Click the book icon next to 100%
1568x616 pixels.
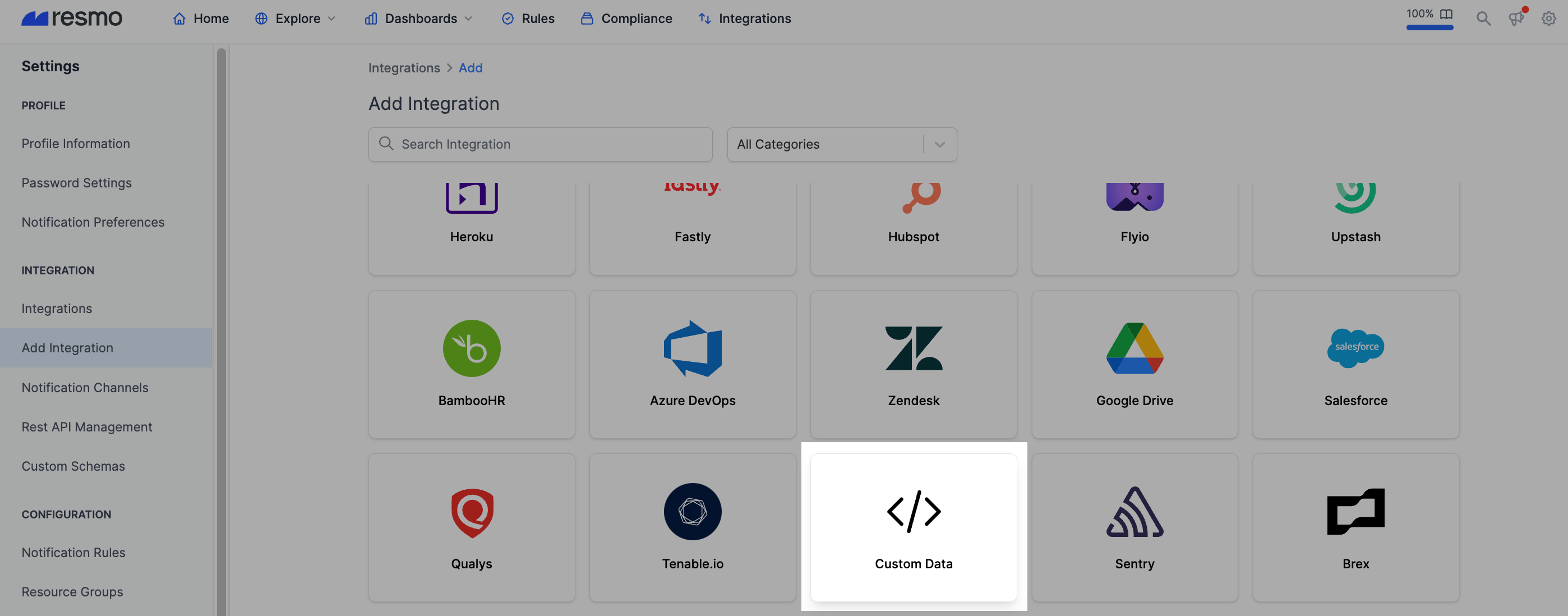tap(1446, 13)
